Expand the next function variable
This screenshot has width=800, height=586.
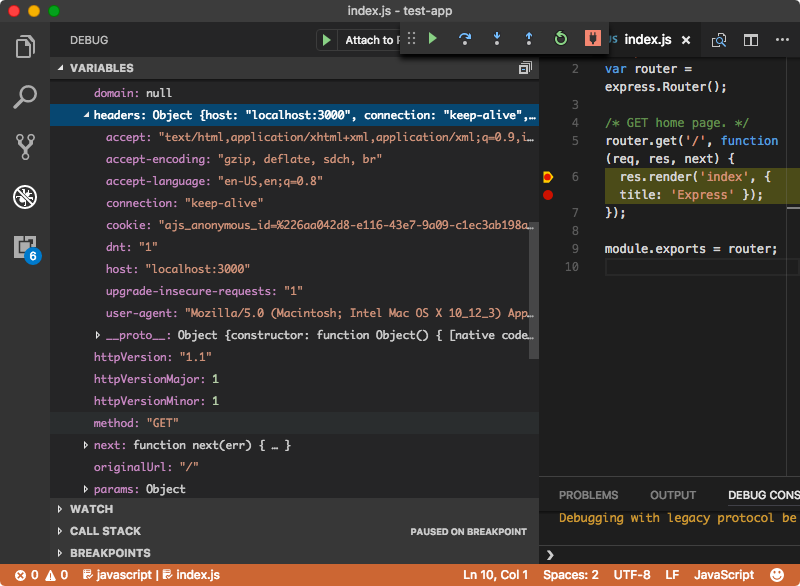click(x=85, y=445)
